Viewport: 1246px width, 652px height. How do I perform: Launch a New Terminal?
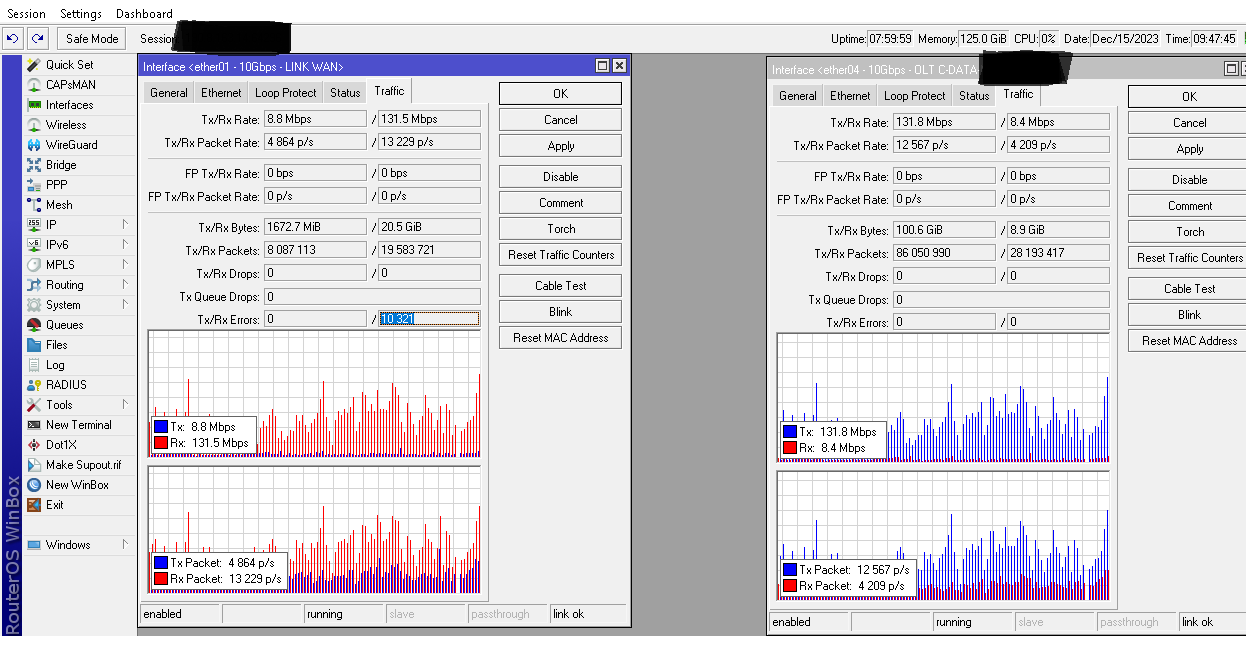(78, 425)
